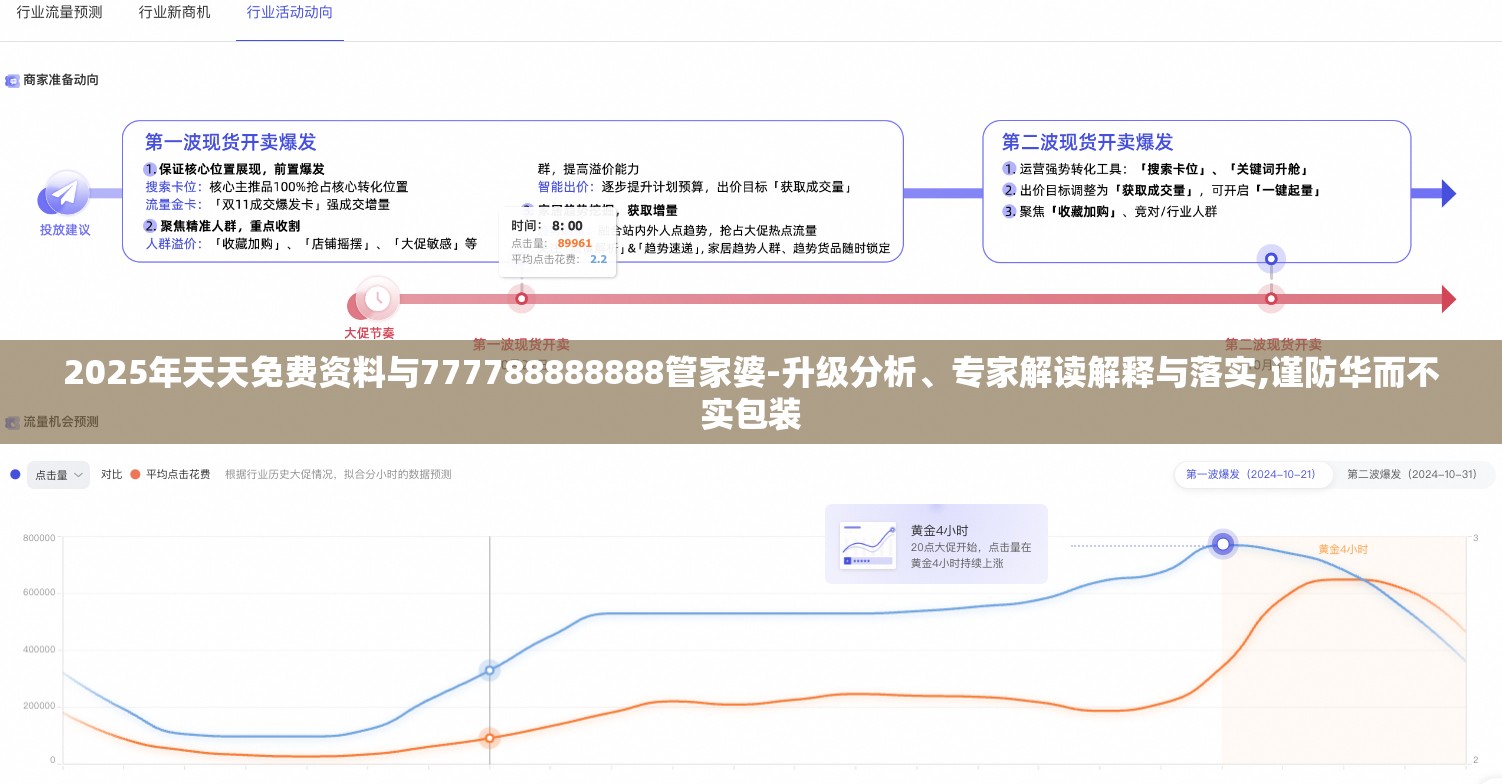
Task: Click the blue data point at 8:00
Action: pyautogui.click(x=489, y=670)
